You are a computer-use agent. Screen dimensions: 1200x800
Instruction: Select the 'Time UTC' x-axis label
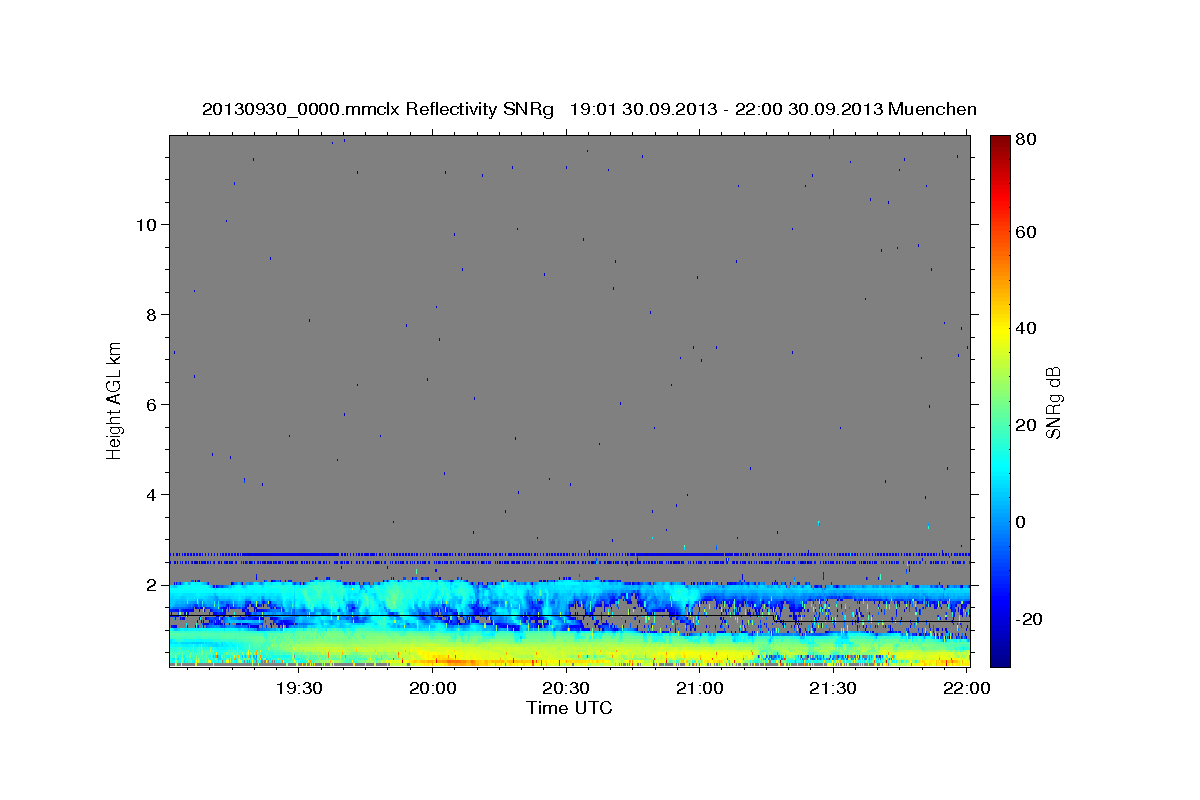569,708
